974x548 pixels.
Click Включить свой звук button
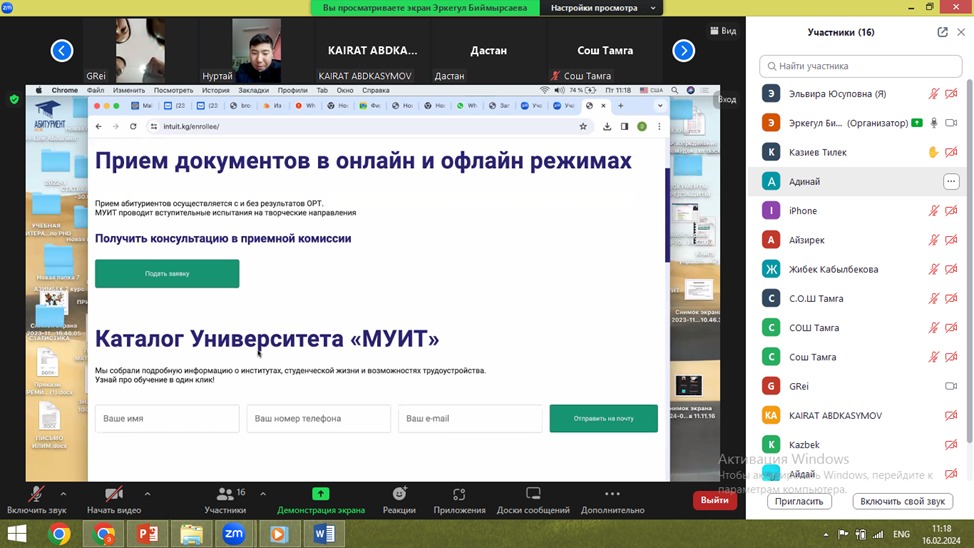[x=903, y=501]
